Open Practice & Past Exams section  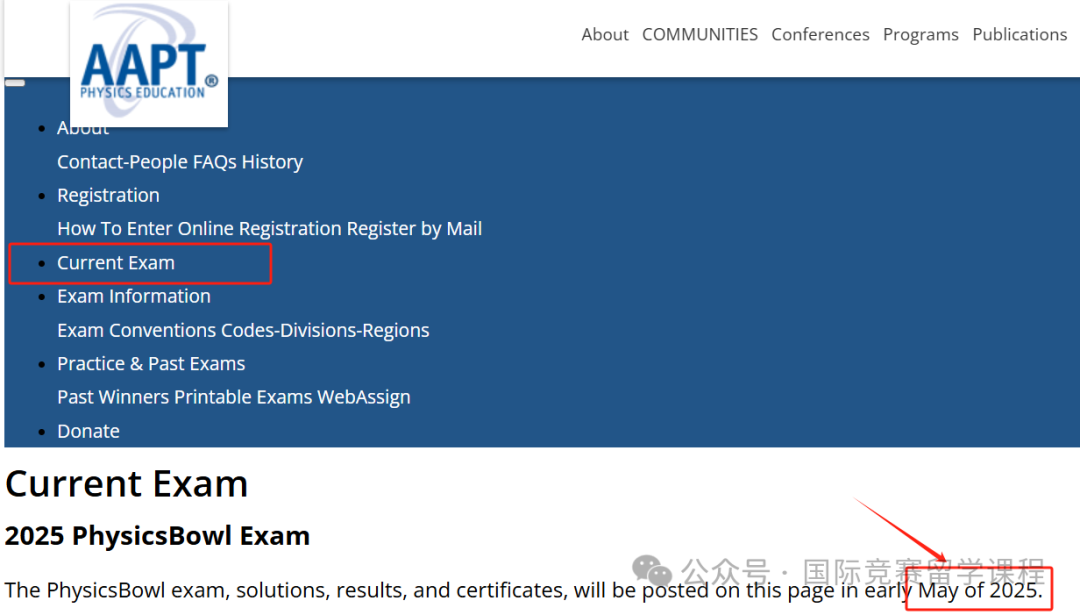coord(151,364)
